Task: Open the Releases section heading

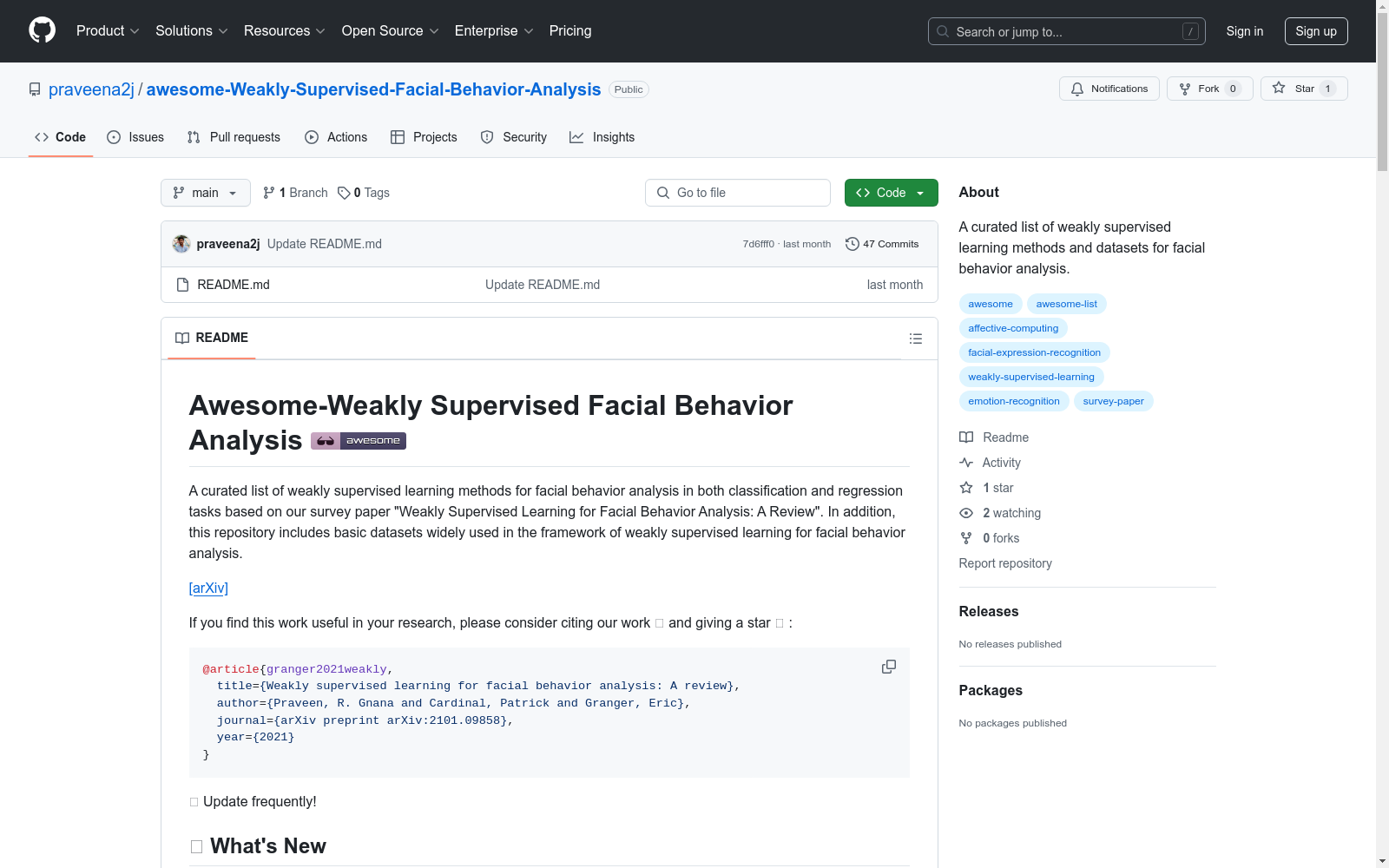Action: click(x=989, y=611)
